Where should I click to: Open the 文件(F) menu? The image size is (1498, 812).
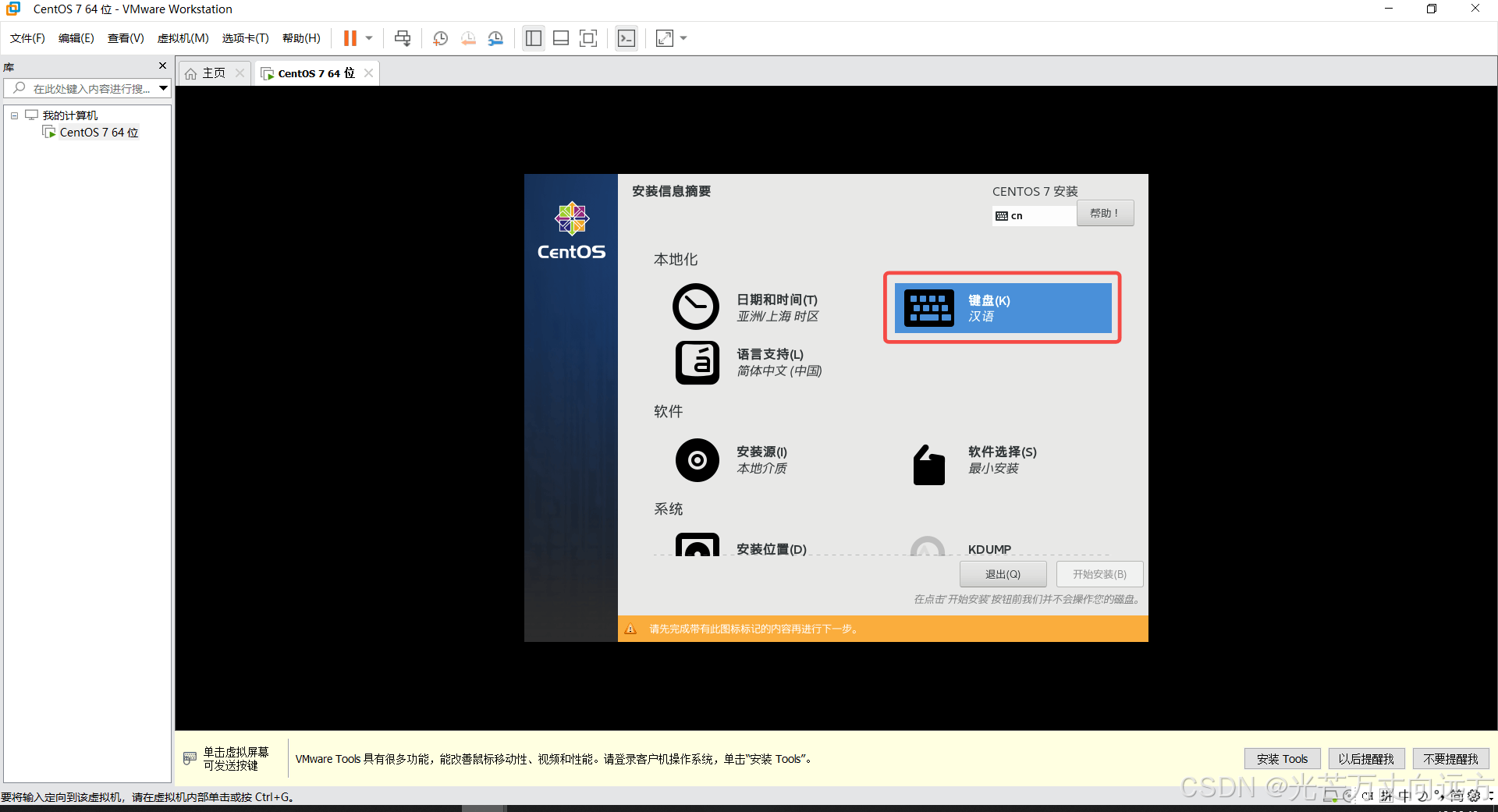27,38
